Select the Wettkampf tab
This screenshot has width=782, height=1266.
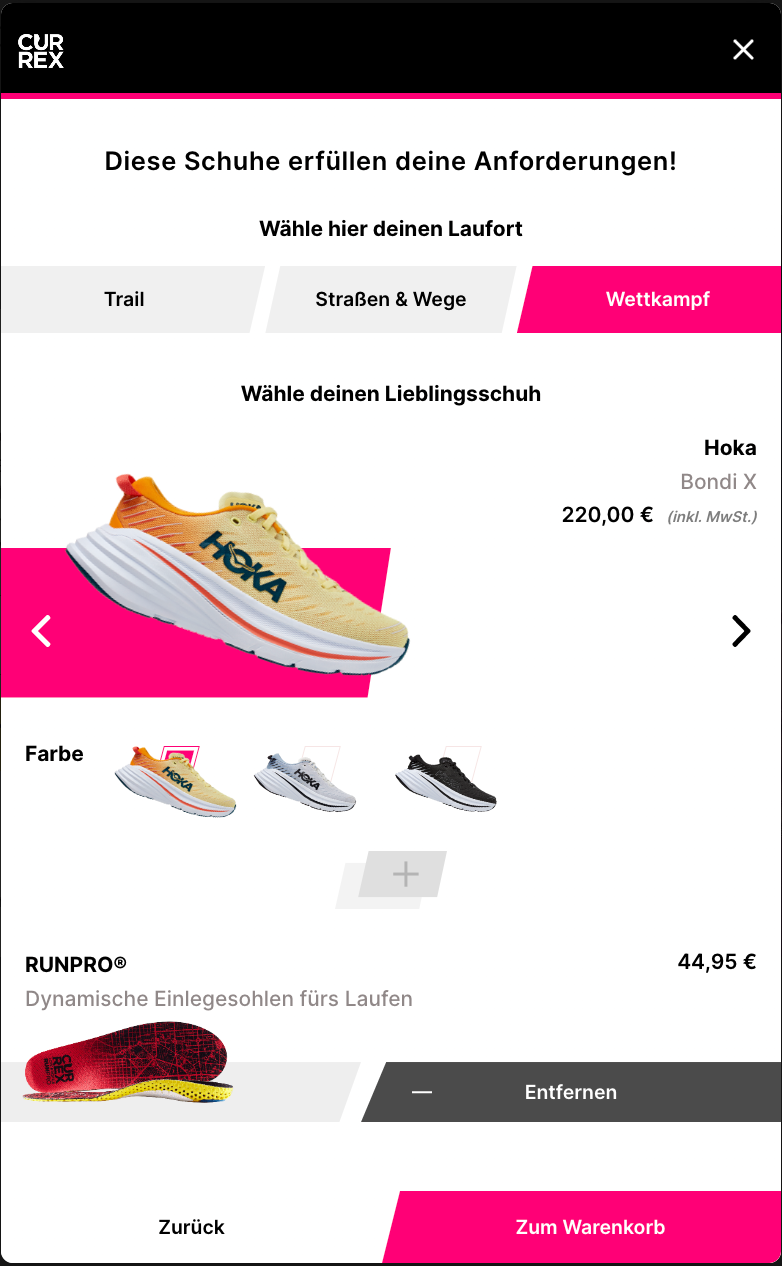657,299
